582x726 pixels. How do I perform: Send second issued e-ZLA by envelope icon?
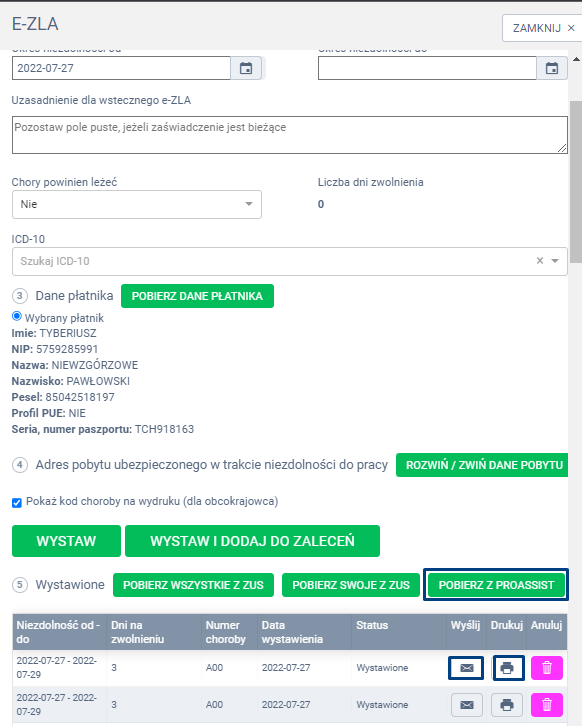pyautogui.click(x=466, y=705)
